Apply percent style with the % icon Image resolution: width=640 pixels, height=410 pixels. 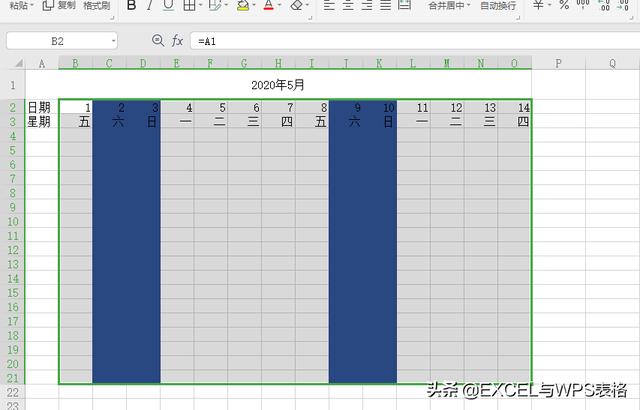[x=564, y=5]
